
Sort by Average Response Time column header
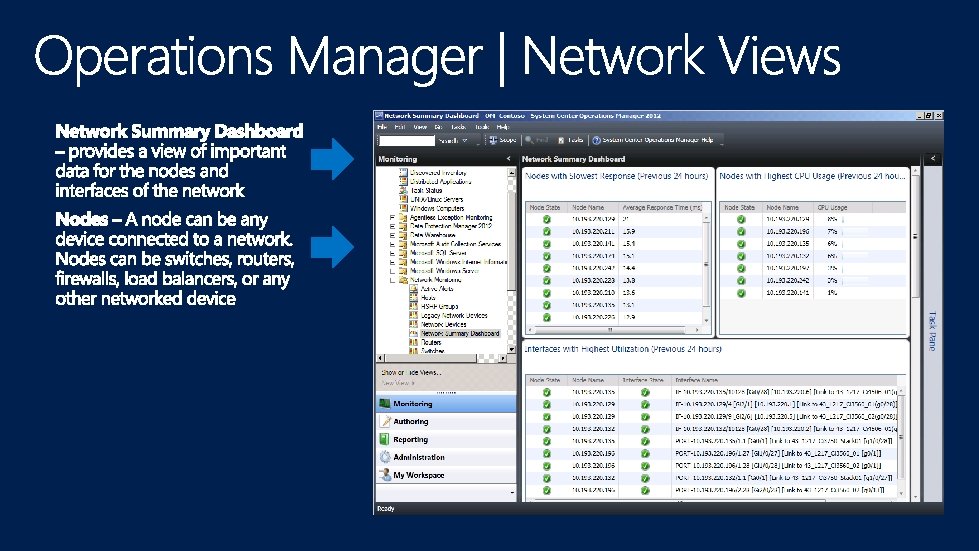[x=662, y=207]
